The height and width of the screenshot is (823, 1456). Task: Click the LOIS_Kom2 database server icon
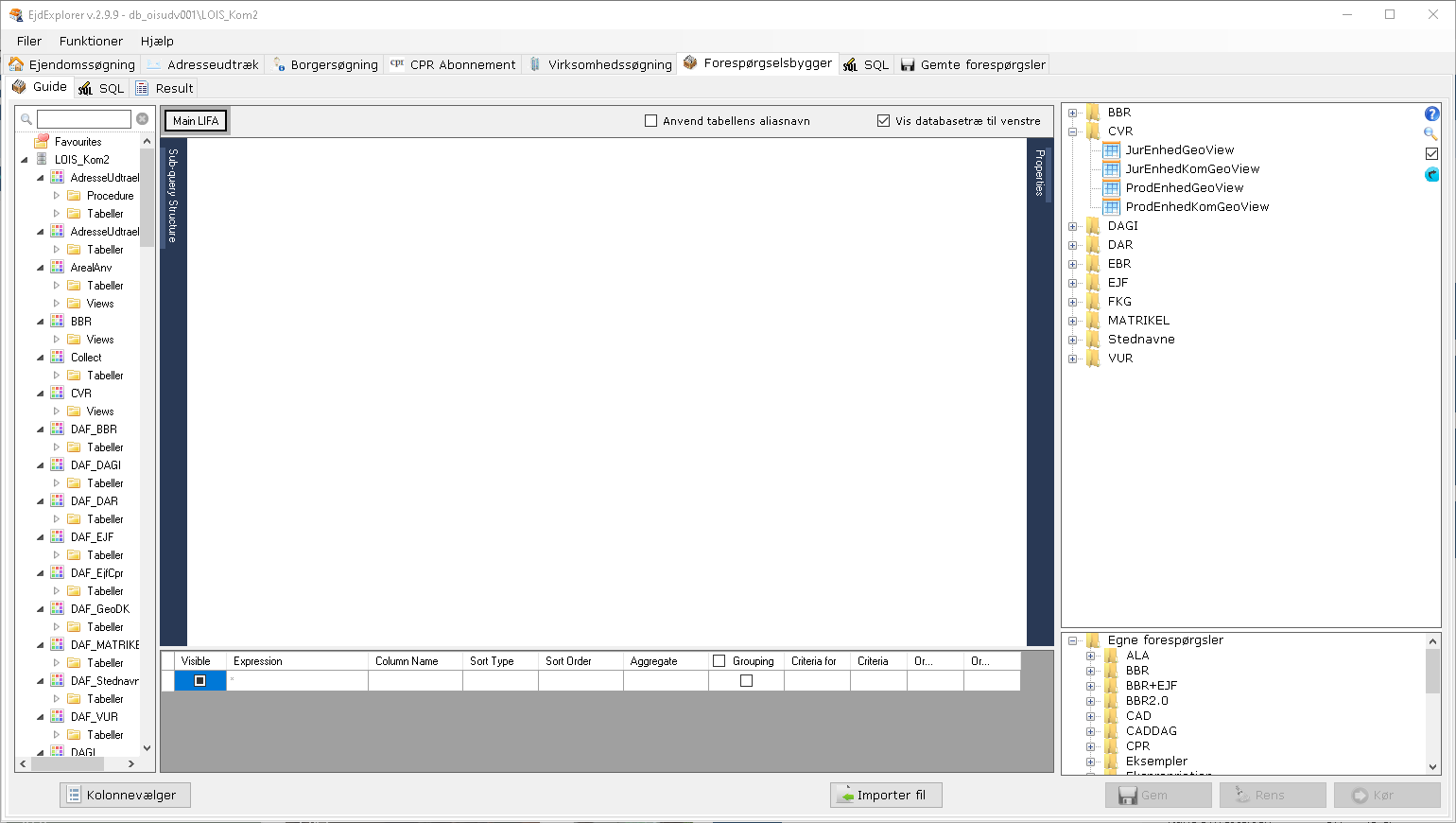[x=42, y=160]
